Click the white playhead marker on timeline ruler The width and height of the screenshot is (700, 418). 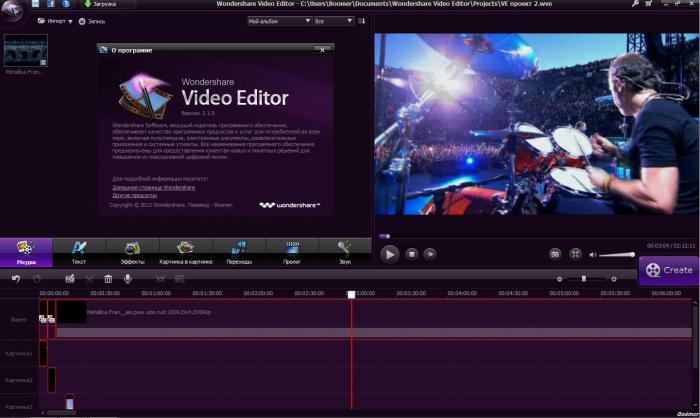pos(351,294)
